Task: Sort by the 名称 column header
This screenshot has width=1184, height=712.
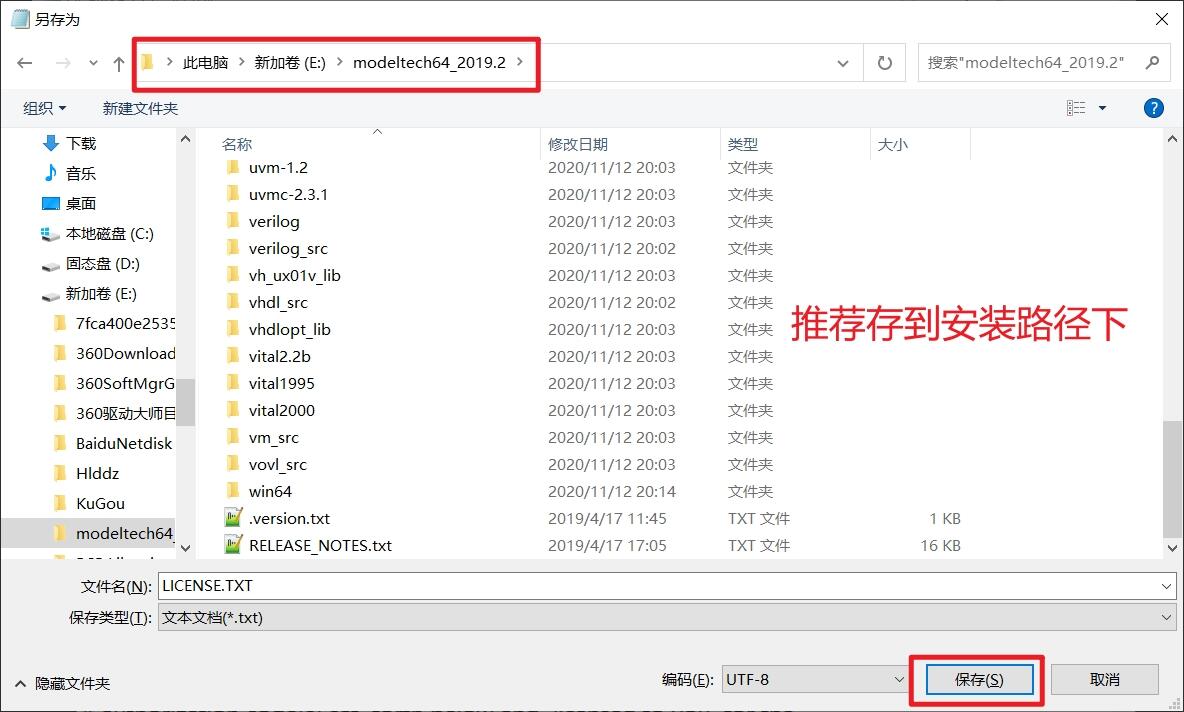Action: [x=237, y=144]
